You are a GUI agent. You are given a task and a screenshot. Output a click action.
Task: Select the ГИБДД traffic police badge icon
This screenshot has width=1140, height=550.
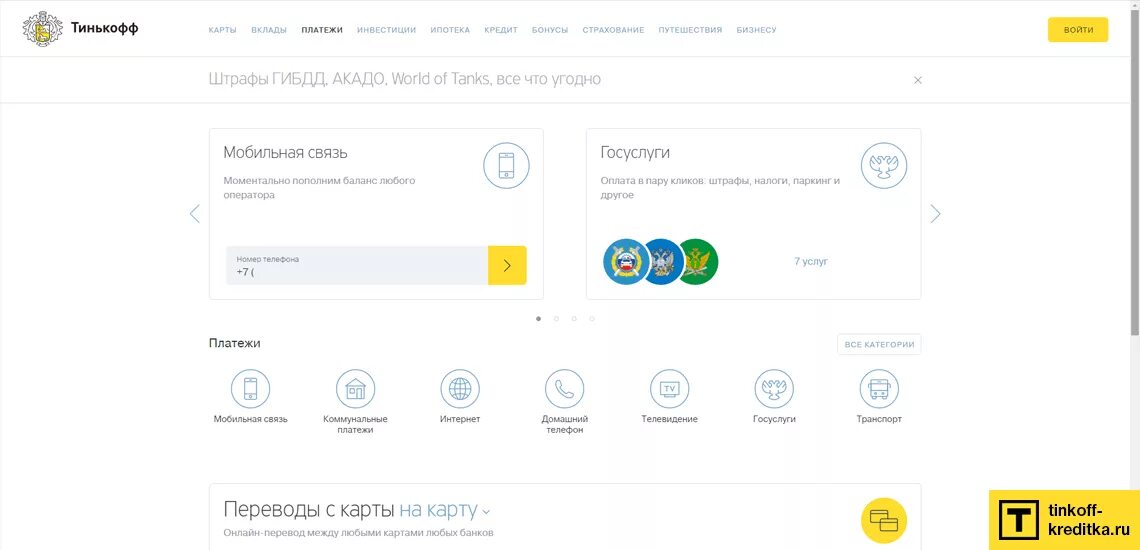pyautogui.click(x=625, y=262)
